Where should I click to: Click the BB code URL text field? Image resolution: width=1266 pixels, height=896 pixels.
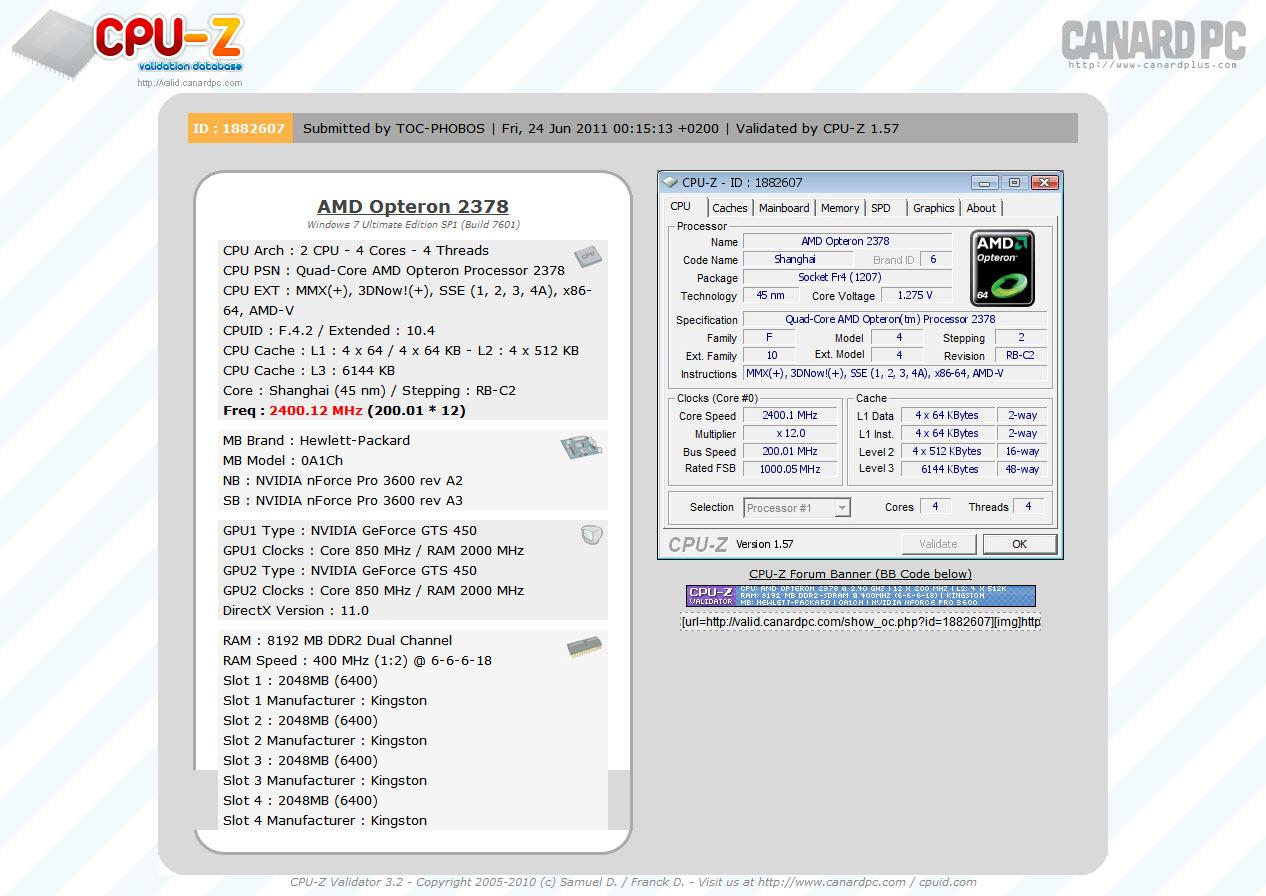pyautogui.click(x=861, y=622)
